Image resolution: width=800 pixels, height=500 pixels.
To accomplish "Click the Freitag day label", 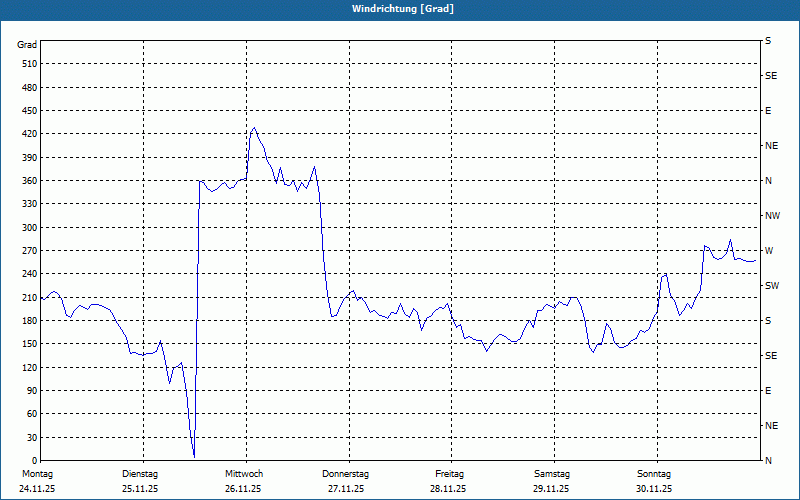I will (x=450, y=473).
